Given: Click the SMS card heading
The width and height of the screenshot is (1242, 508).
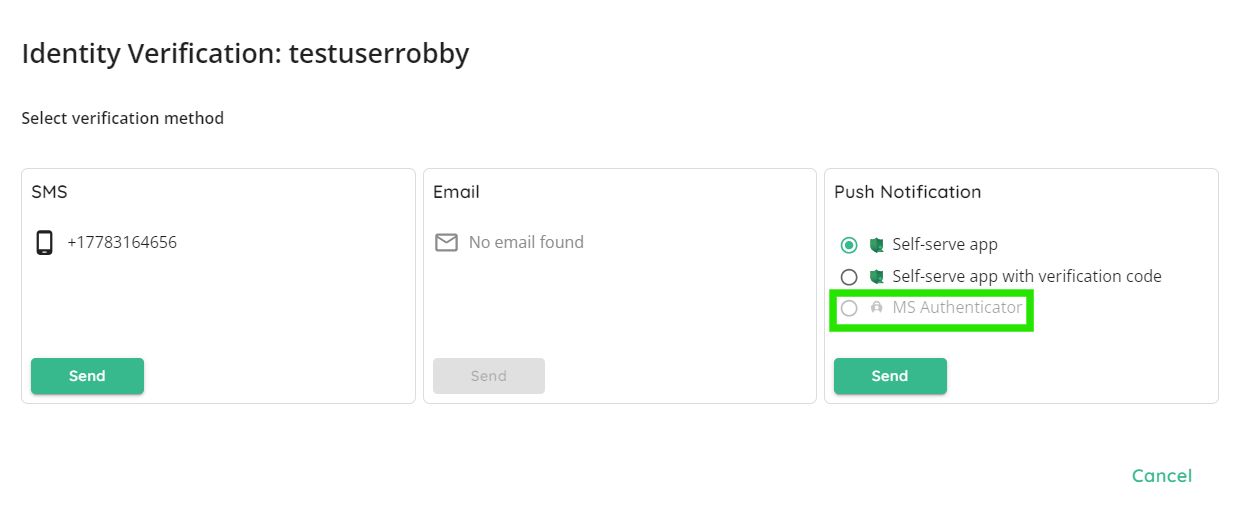Looking at the screenshot, I should [49, 192].
